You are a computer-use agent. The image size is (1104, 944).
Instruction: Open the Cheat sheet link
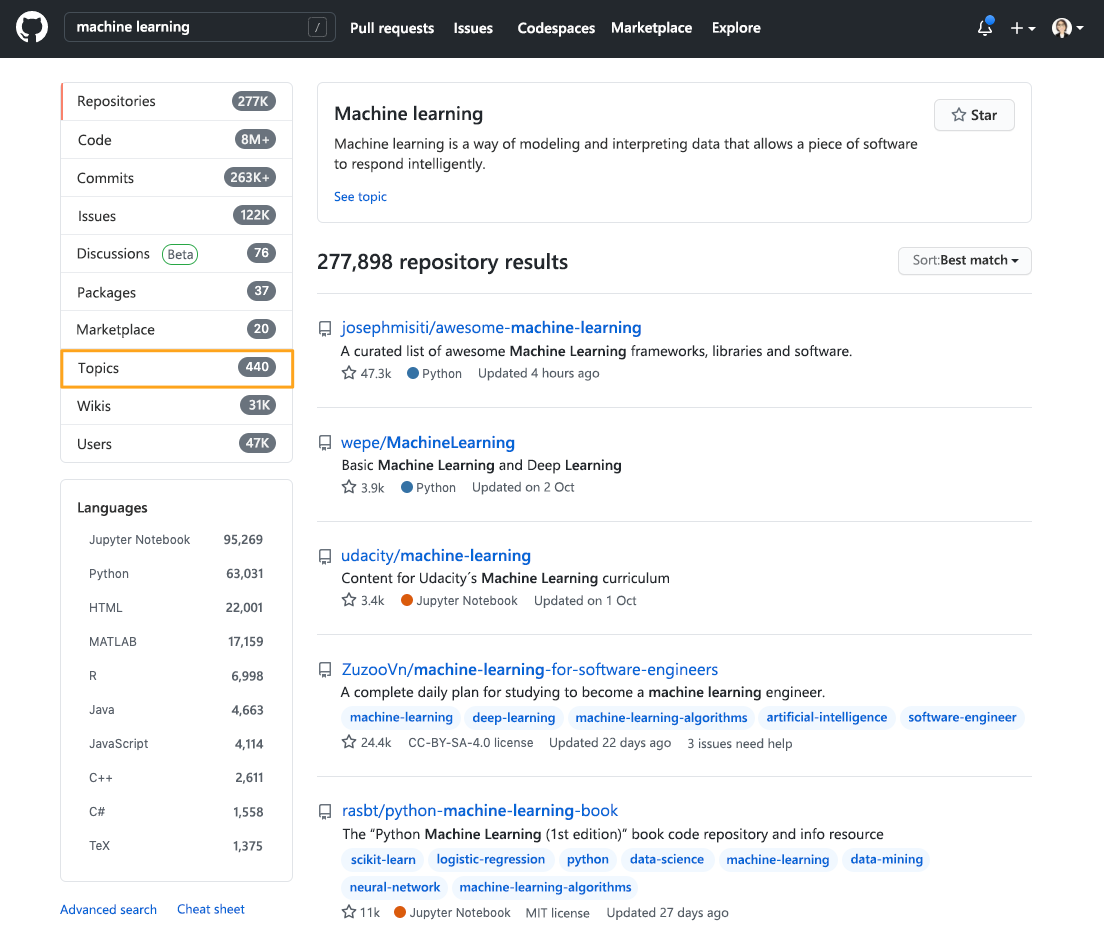(211, 909)
